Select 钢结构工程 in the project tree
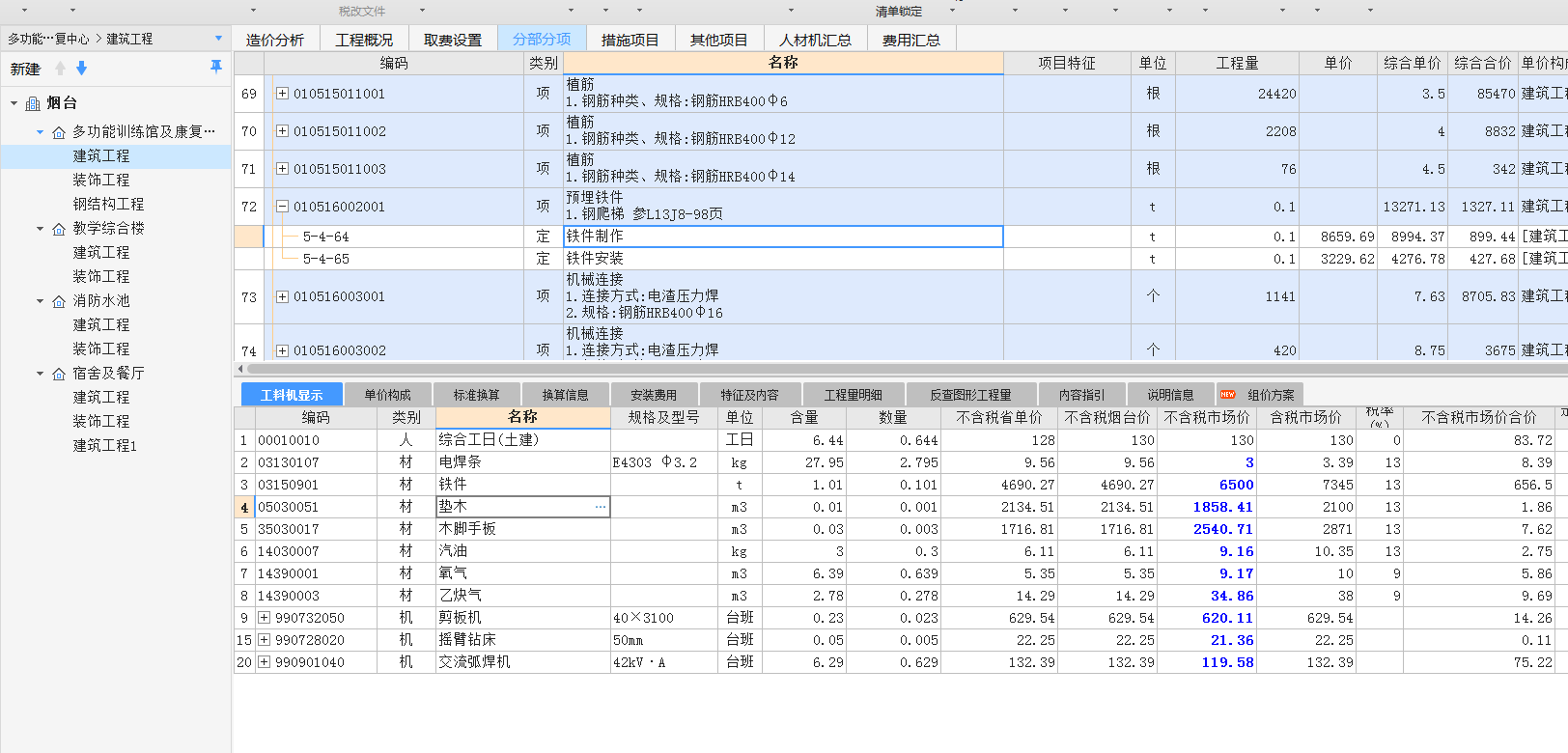Viewport: 1568px width, 753px height. [x=108, y=205]
